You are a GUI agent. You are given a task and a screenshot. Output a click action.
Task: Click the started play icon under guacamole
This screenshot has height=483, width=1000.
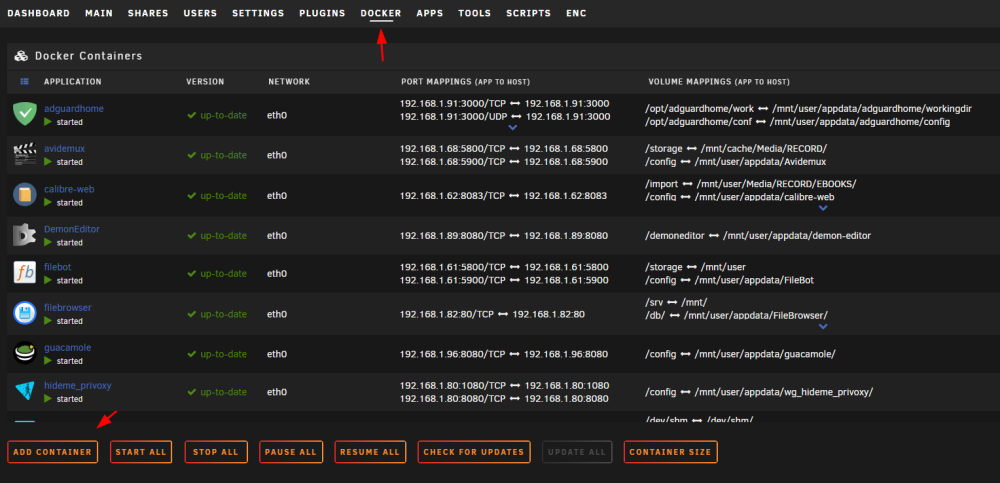tap(48, 360)
